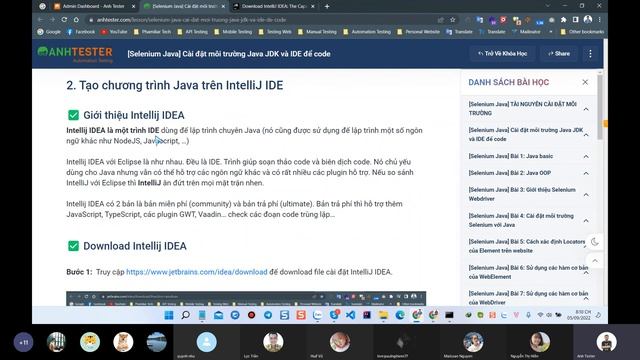Open Windows taskbar search
The image size is (640, 360).
(x=185, y=315)
